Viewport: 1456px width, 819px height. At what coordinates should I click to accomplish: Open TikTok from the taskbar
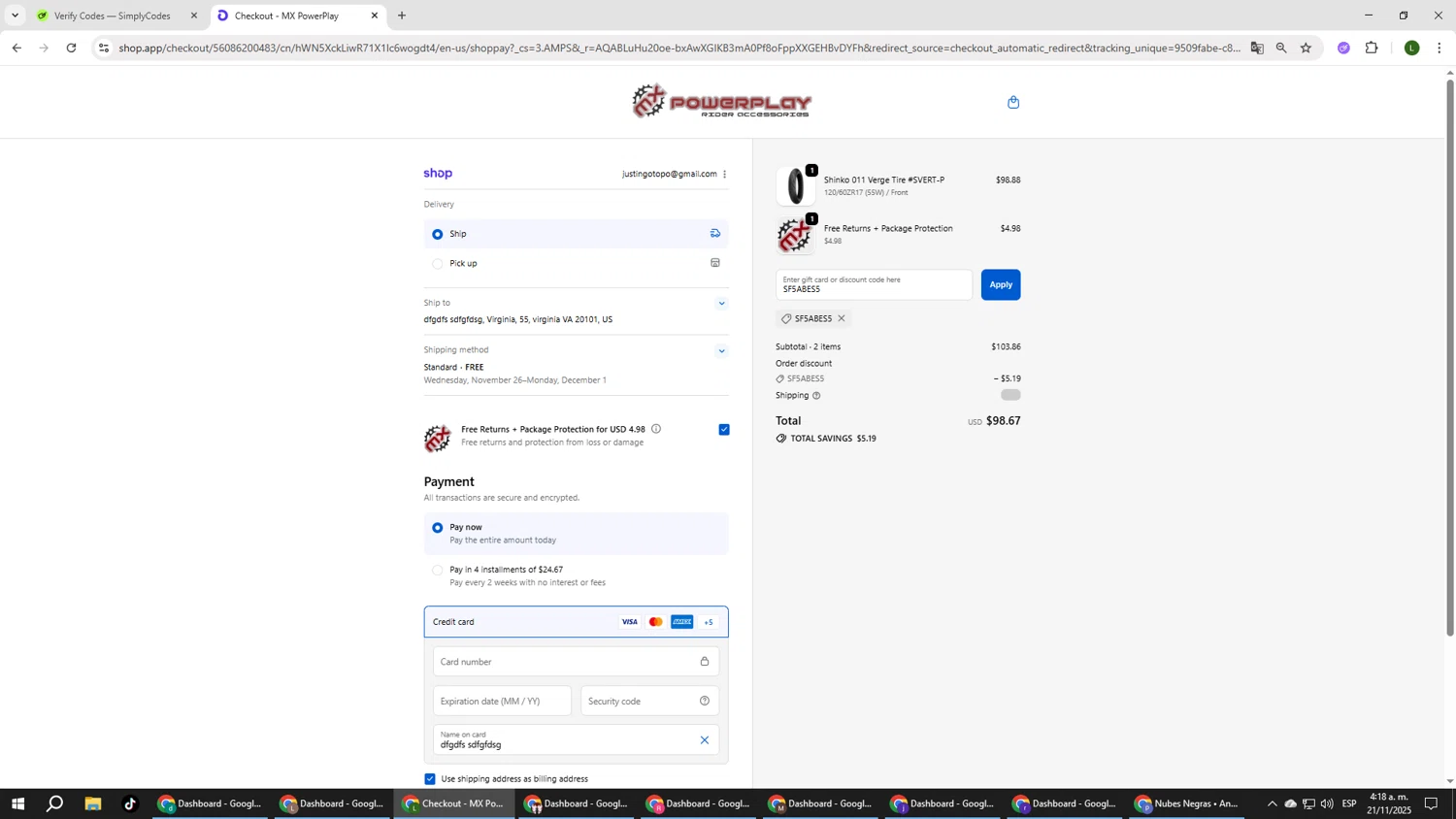[130, 803]
